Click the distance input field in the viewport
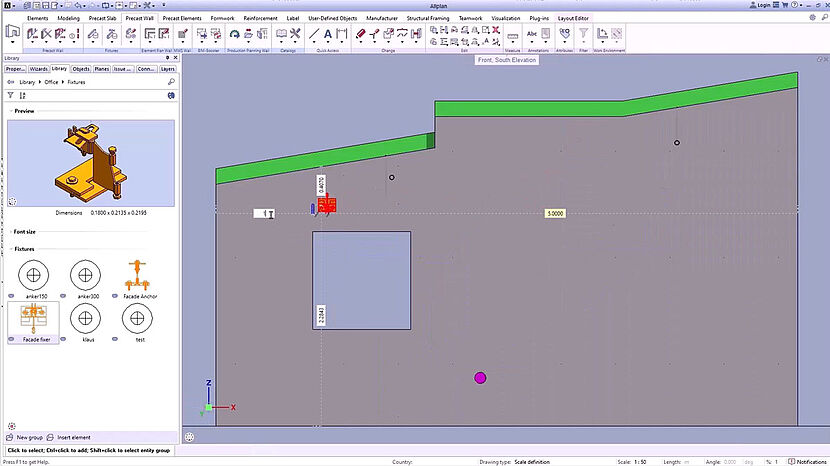830x466 pixels. tap(264, 213)
